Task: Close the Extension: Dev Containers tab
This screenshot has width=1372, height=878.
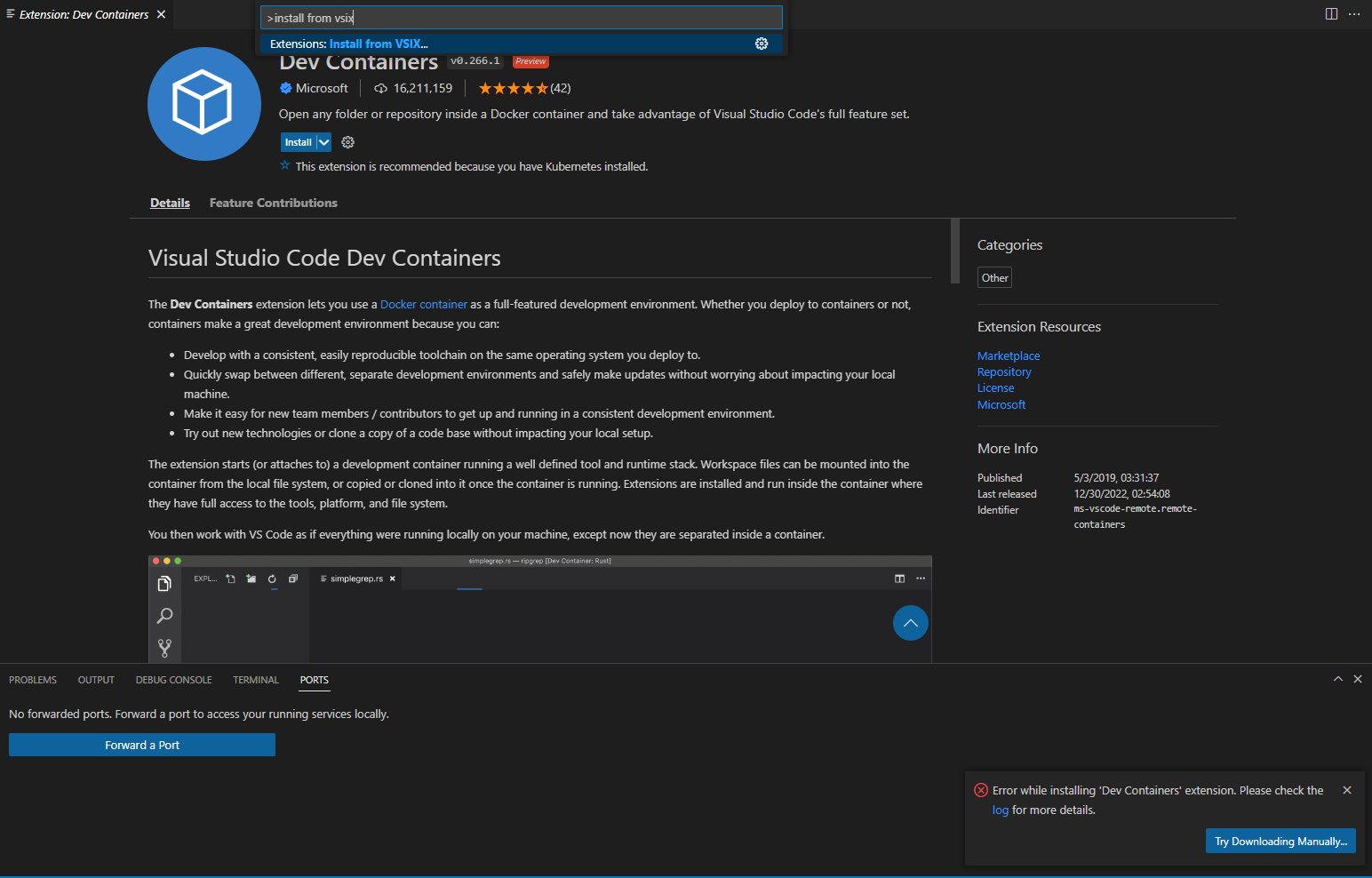Action: point(161,14)
